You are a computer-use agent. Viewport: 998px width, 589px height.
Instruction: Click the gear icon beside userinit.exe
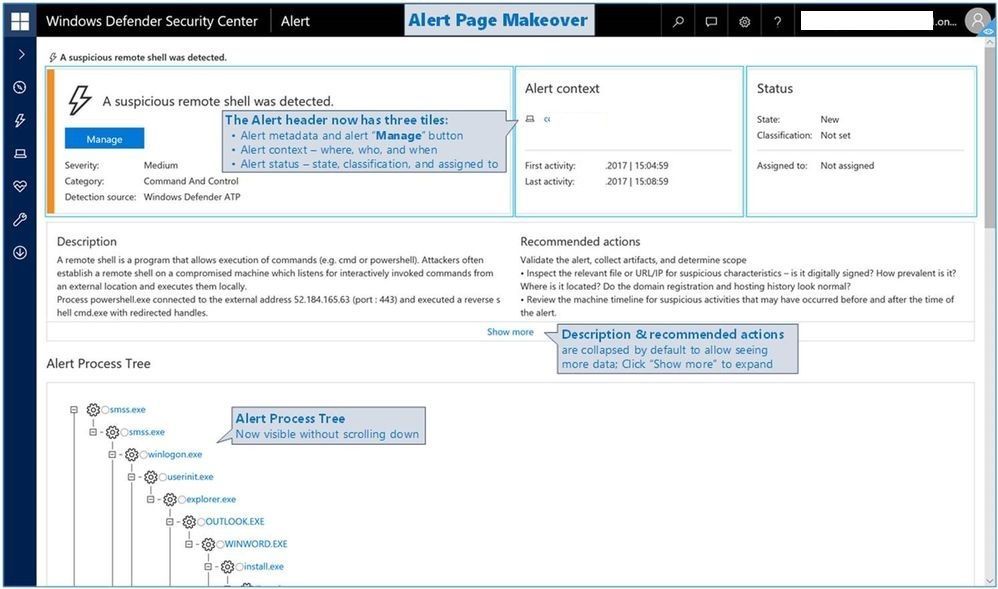[x=151, y=477]
